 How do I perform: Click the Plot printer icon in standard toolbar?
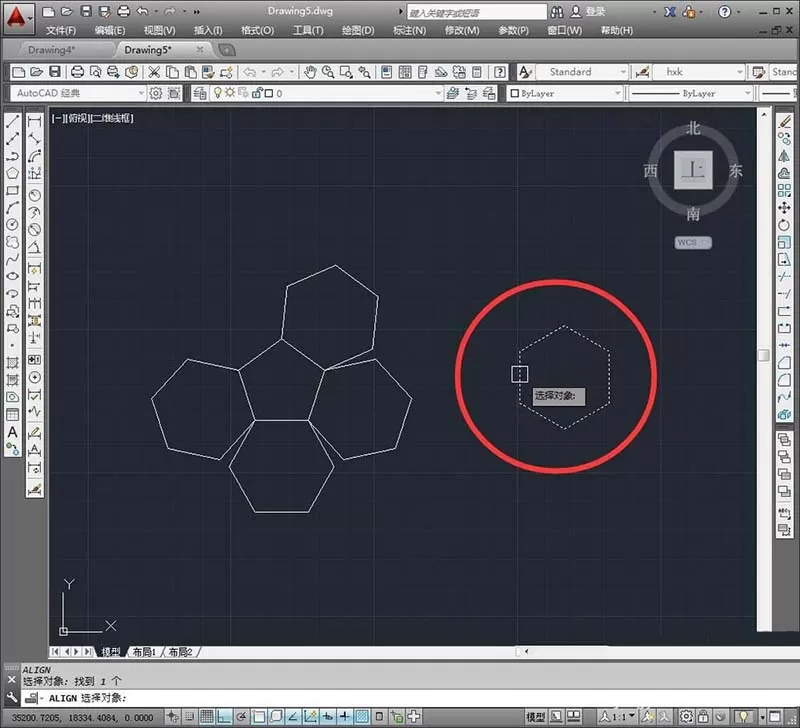tap(77, 72)
